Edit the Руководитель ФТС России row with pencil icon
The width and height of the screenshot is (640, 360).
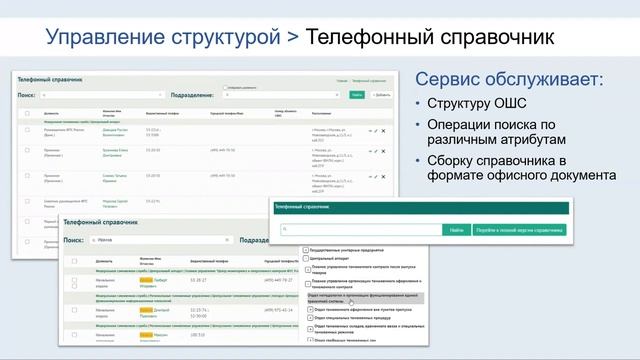[376, 131]
